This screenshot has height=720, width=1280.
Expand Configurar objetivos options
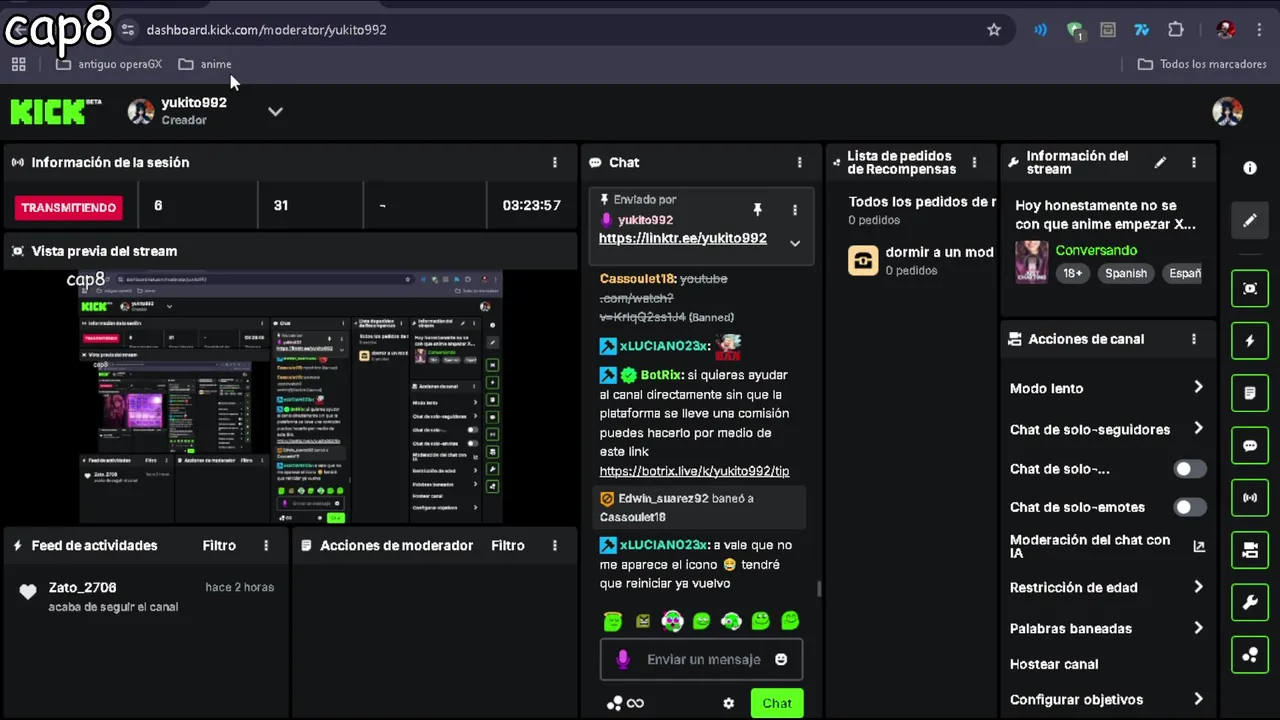click(x=1198, y=699)
